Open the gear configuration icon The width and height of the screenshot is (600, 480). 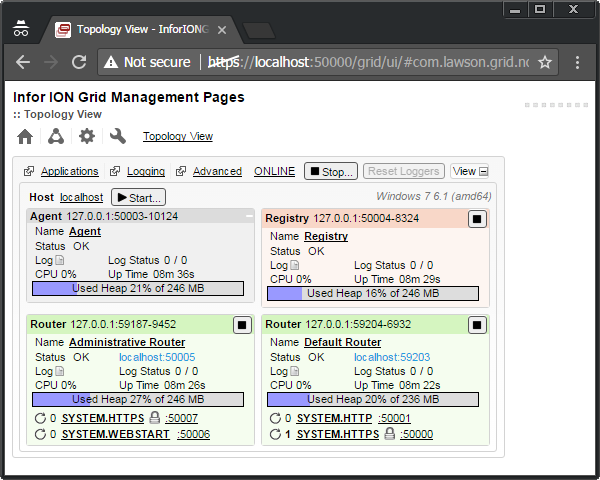pos(87,136)
